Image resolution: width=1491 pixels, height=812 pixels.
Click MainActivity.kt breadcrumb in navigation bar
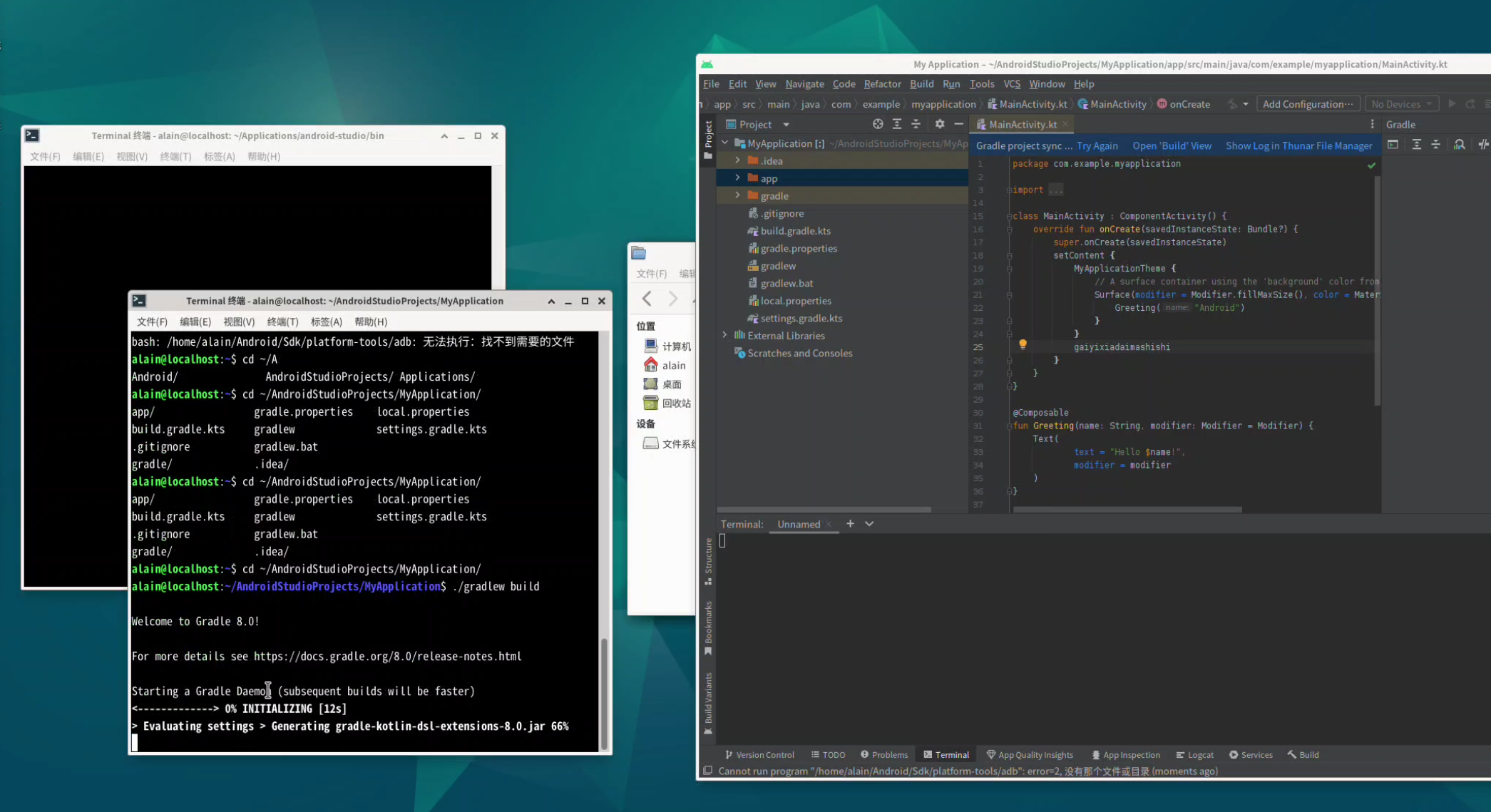click(1027, 104)
